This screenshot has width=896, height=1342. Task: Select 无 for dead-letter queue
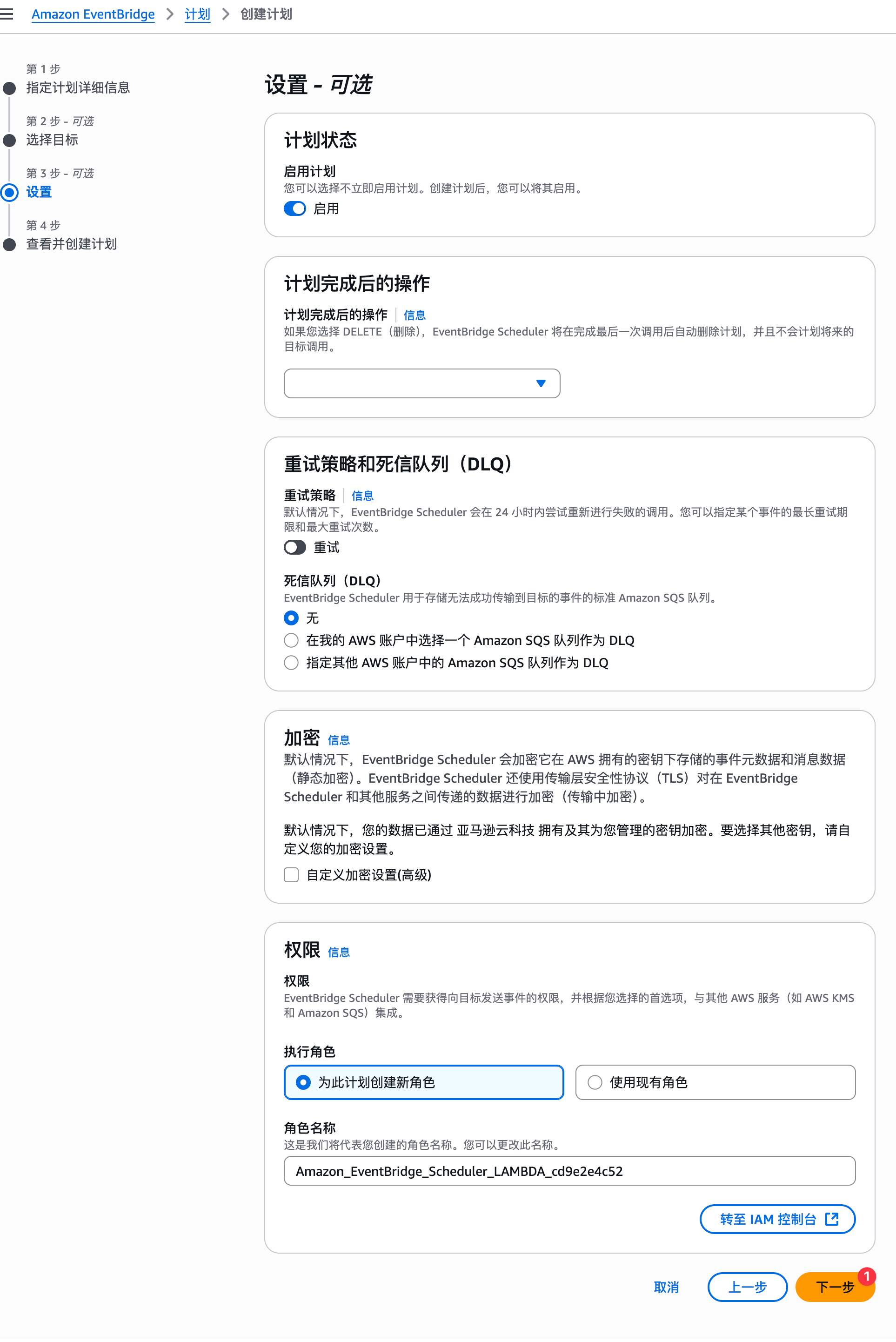coord(291,618)
